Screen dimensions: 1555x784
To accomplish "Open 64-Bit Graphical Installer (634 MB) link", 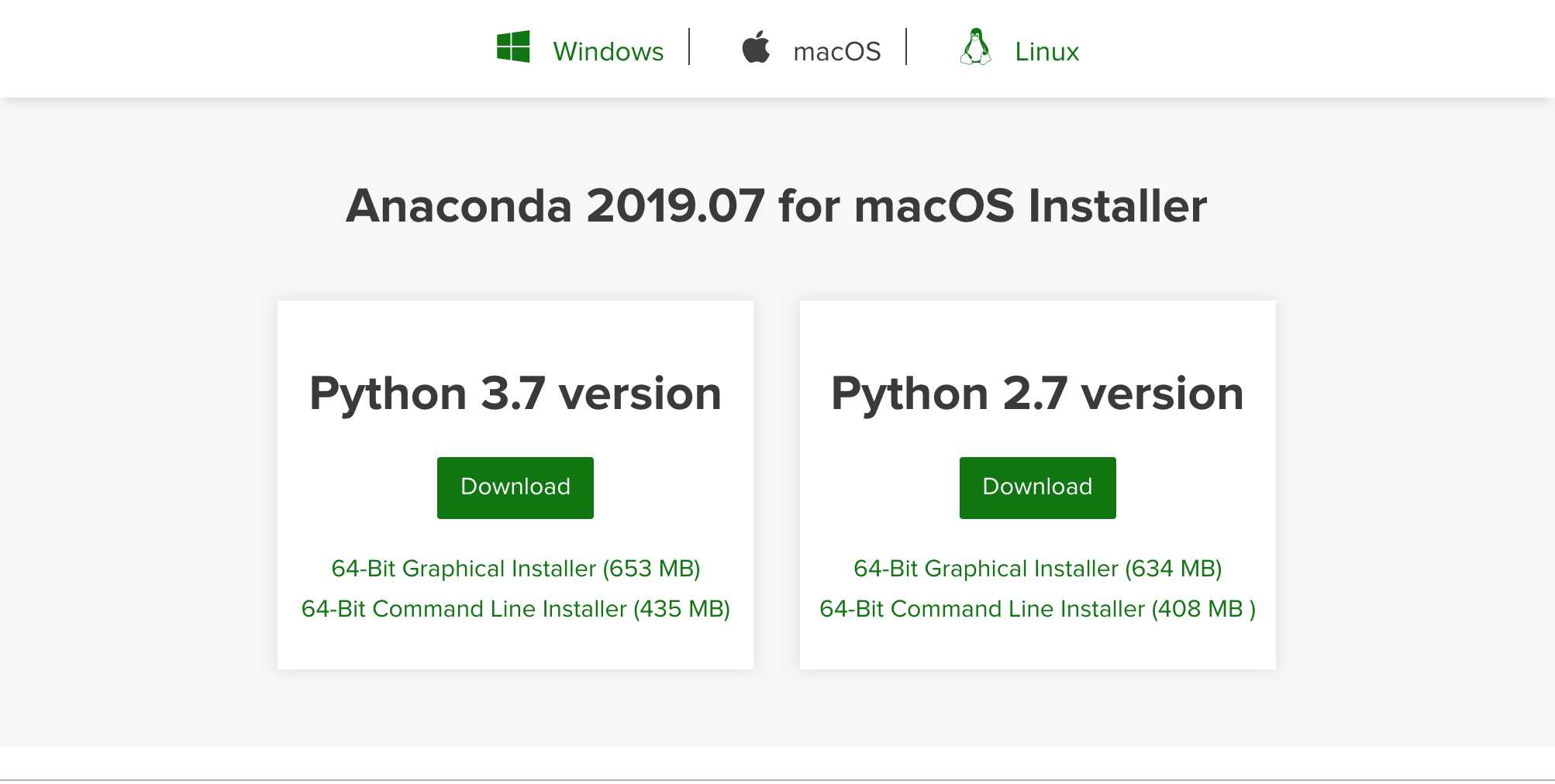I will [x=1037, y=569].
